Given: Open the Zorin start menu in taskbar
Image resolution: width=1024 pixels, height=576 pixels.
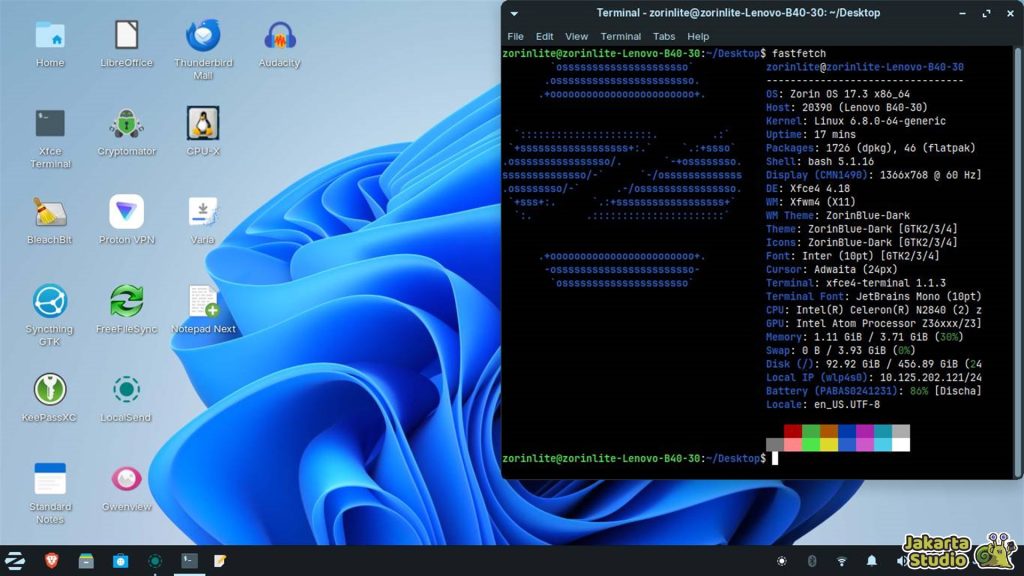Looking at the screenshot, I should [x=16, y=561].
